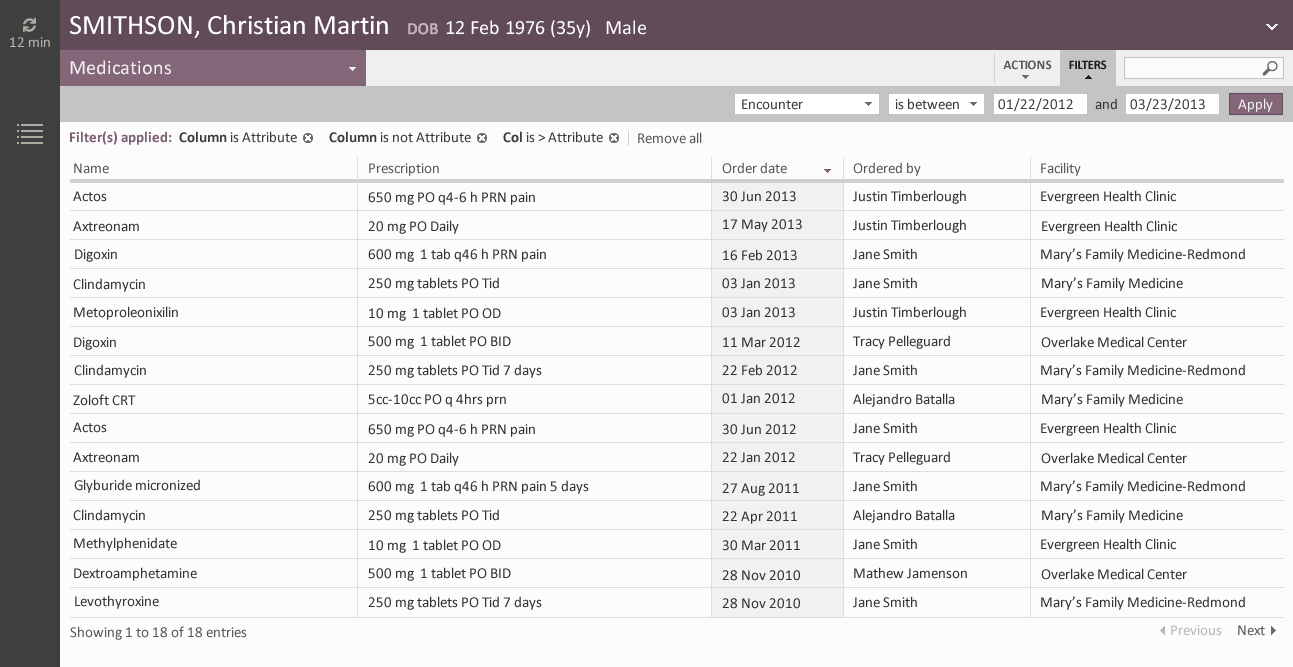
Task: Click inside the search text box
Action: click(1190, 68)
